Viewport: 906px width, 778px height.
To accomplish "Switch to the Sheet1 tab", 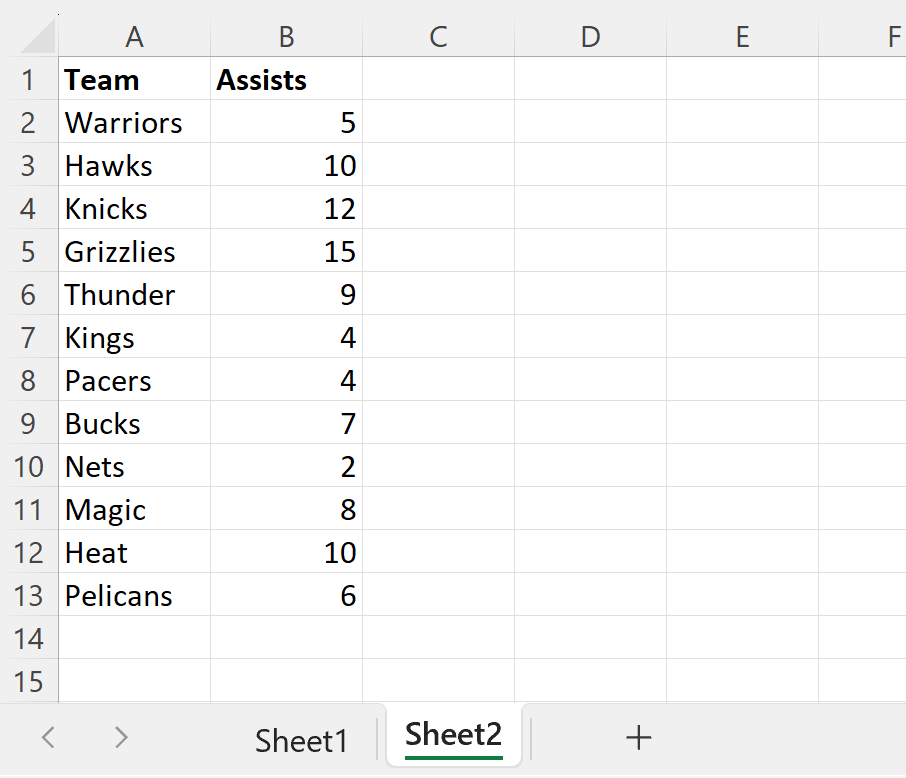I will point(301,740).
